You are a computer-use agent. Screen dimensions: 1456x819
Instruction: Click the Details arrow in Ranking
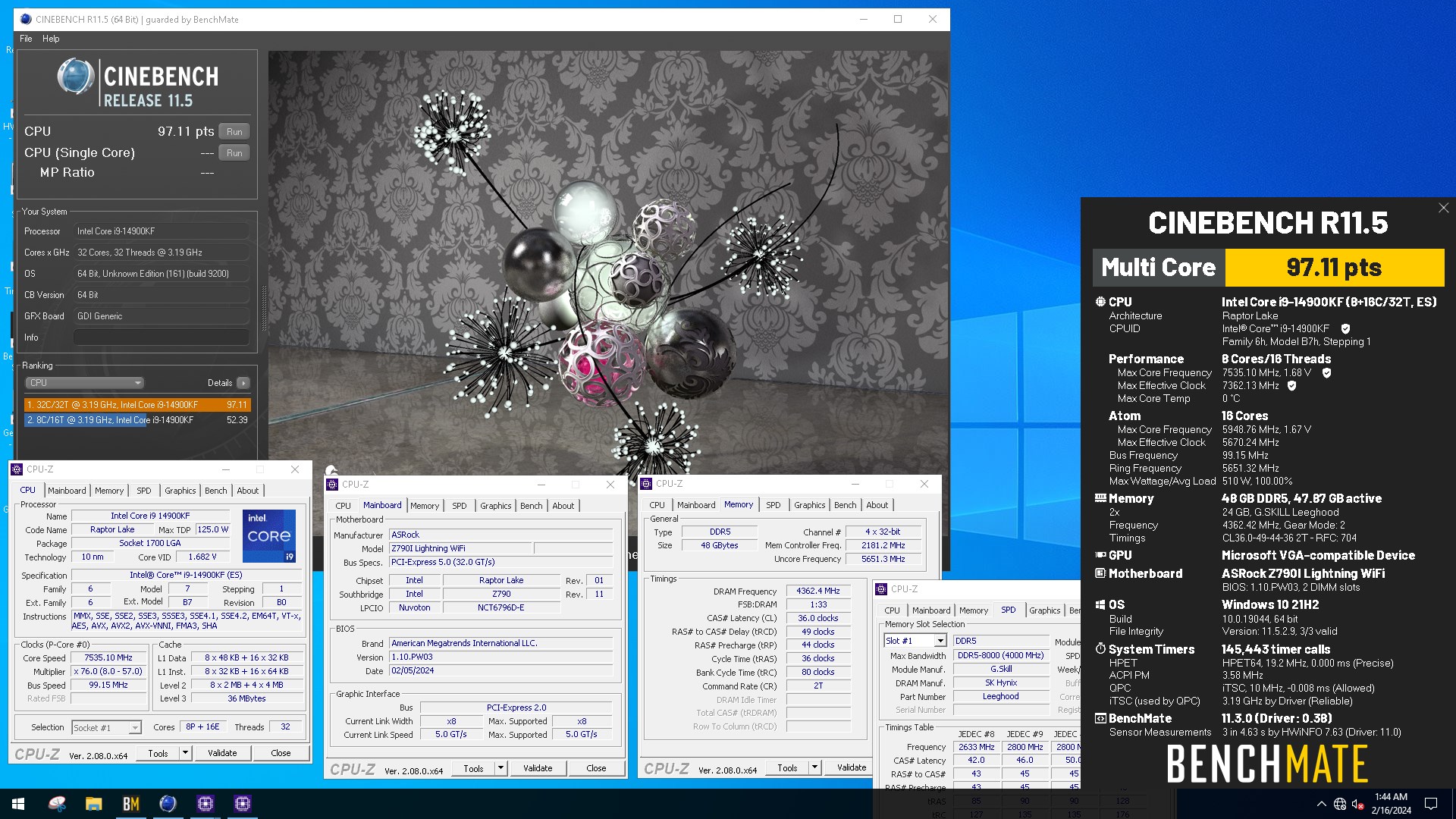[243, 383]
